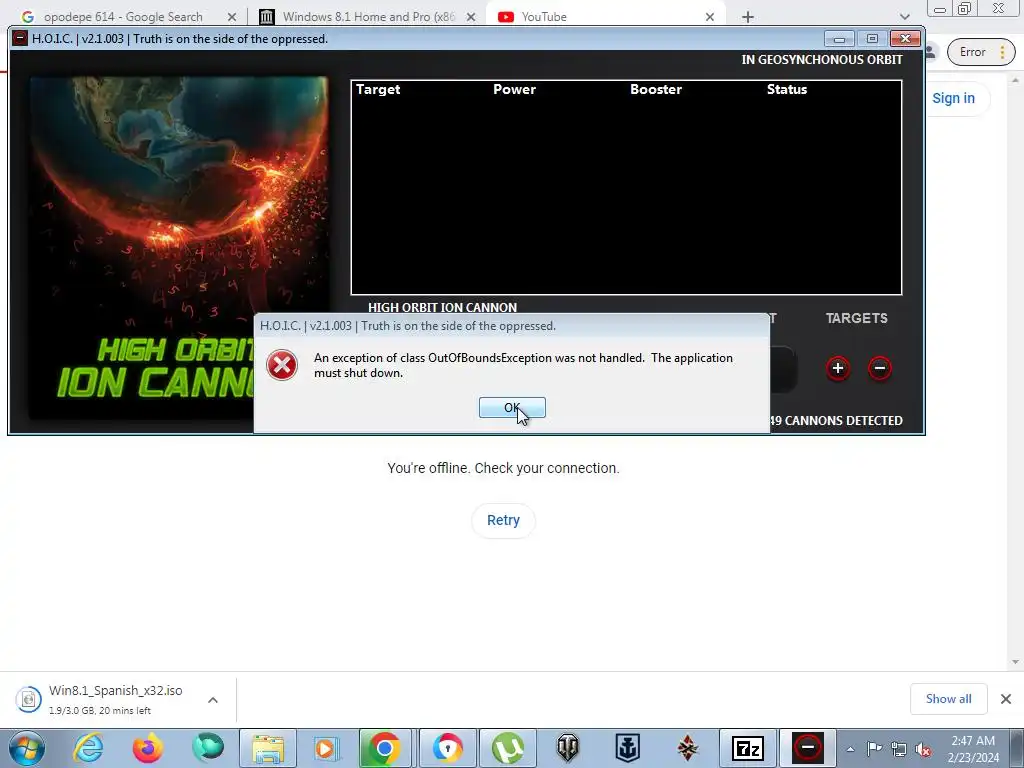Switch to Windows 8.1 Home and Pro tab

click(366, 17)
